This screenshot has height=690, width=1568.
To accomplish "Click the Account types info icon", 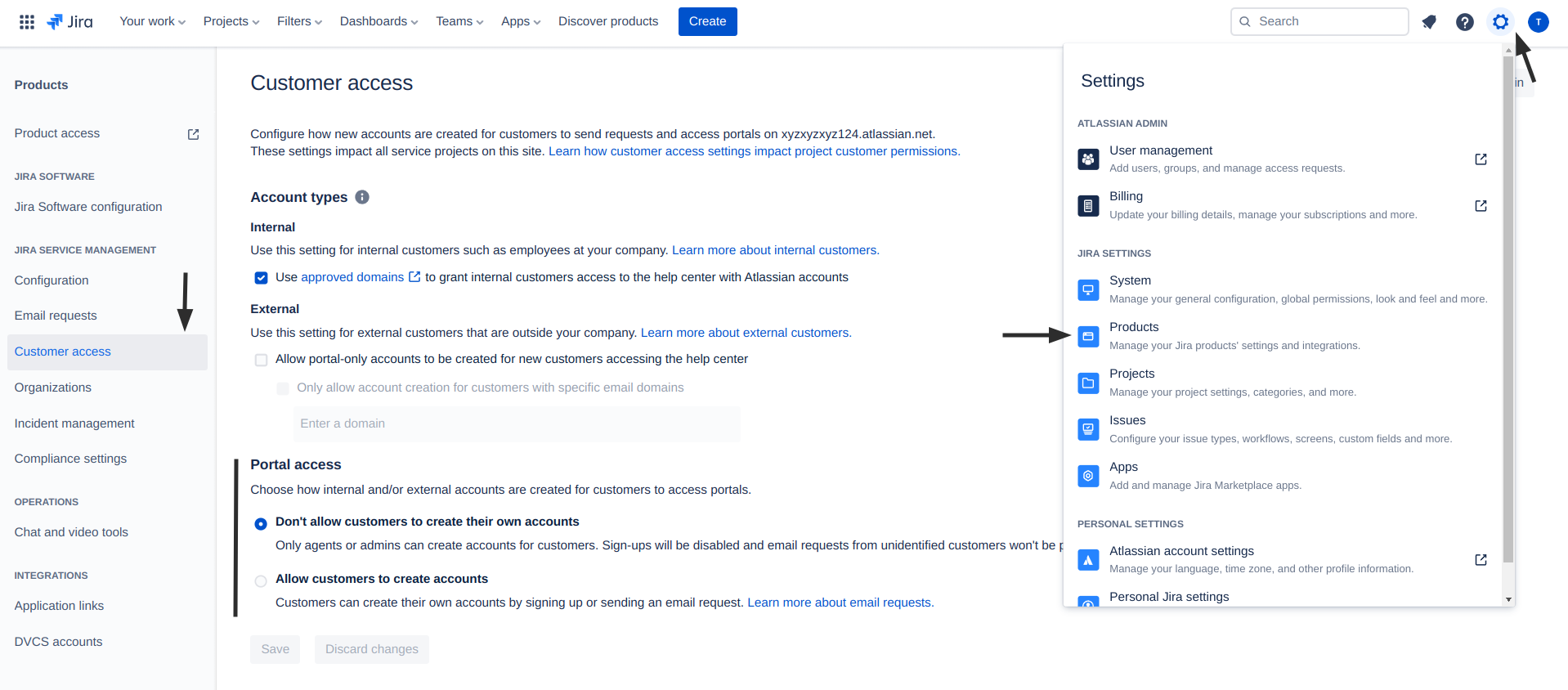I will 362,197.
